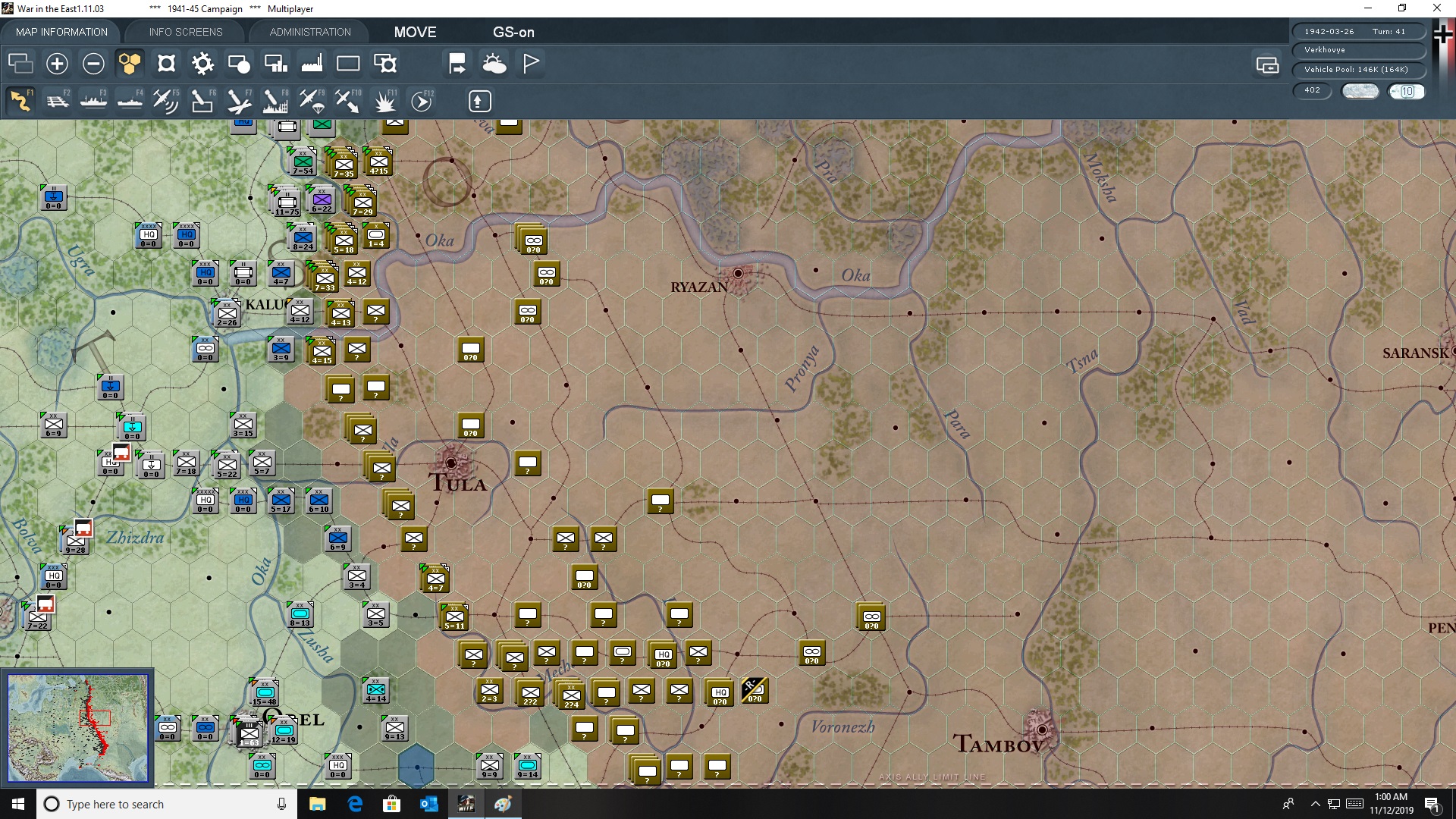Select the F12 circular arrow mode icon

(422, 101)
